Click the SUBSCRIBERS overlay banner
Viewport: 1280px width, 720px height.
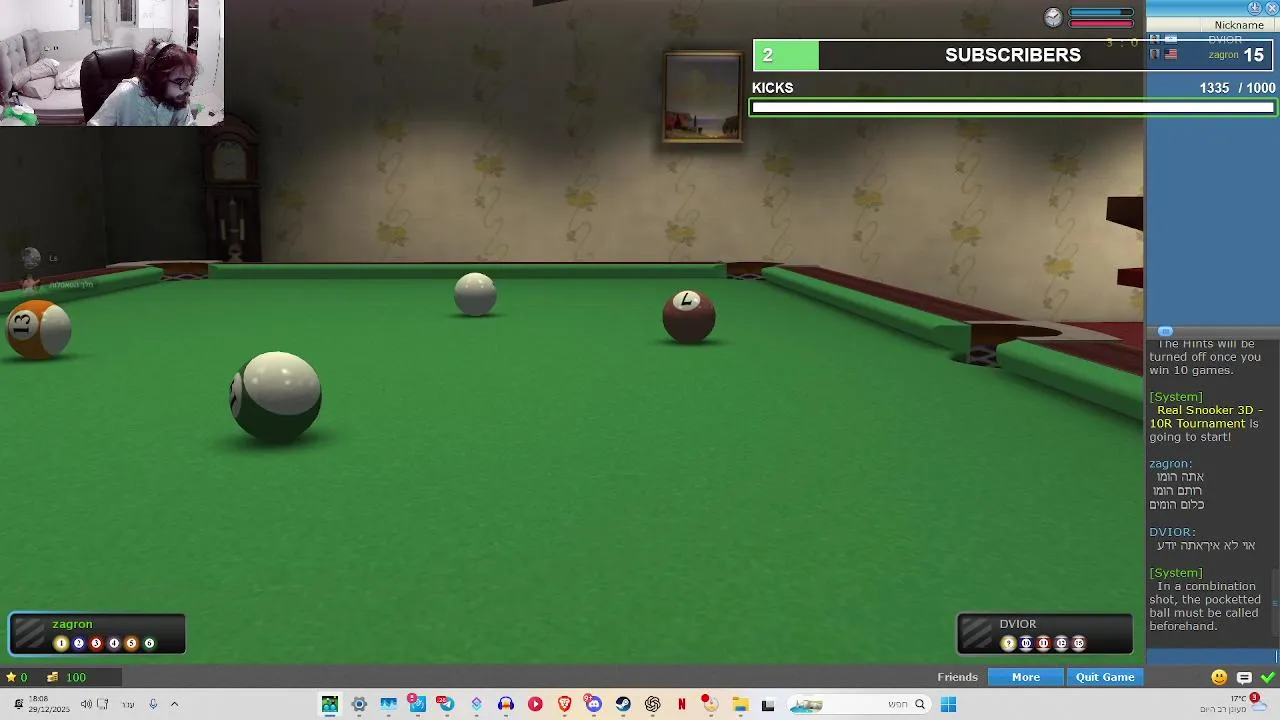[1013, 55]
